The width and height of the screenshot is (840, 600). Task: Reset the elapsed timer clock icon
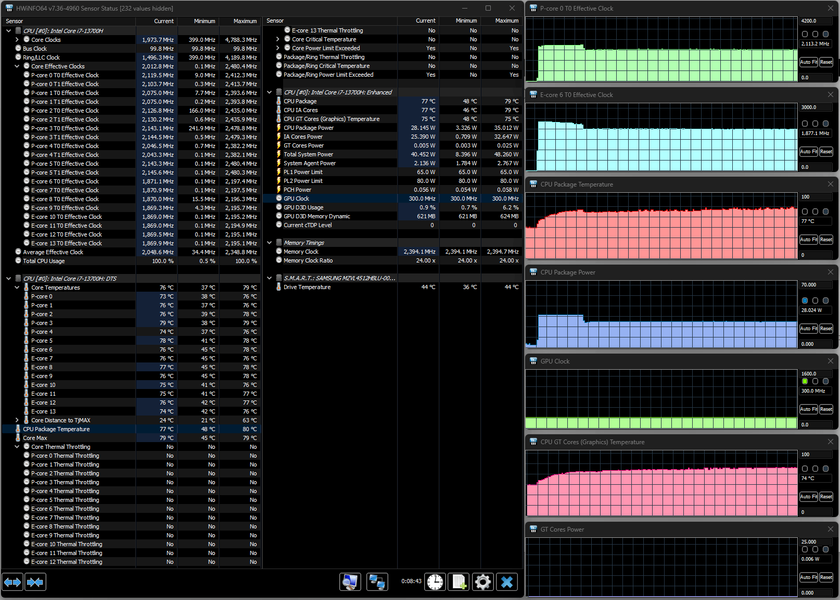pos(435,582)
